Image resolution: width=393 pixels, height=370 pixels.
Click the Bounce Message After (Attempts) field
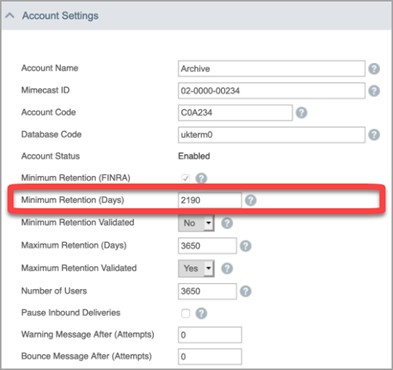(x=210, y=357)
